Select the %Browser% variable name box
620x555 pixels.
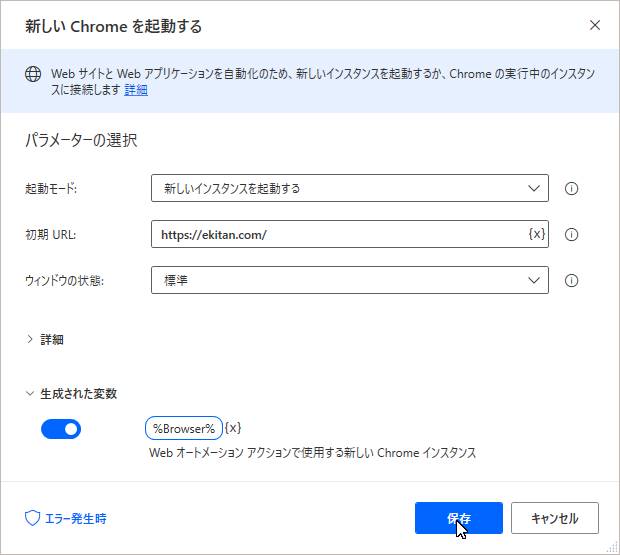[x=184, y=428]
